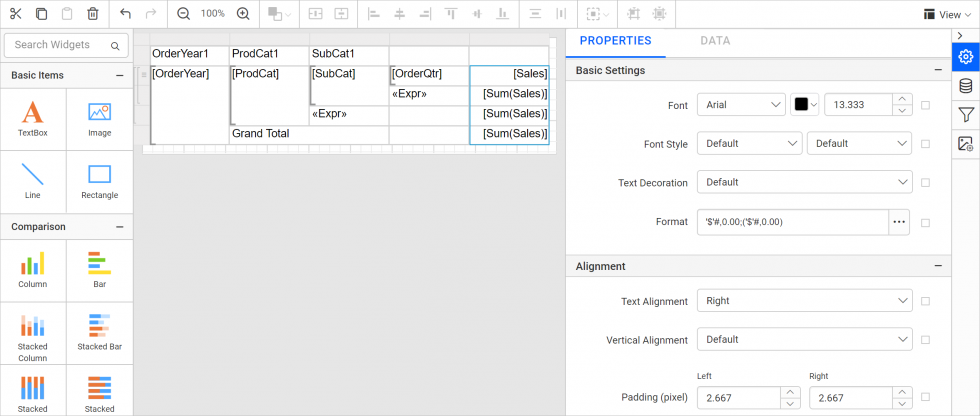Select the Rectangle widget

click(99, 181)
